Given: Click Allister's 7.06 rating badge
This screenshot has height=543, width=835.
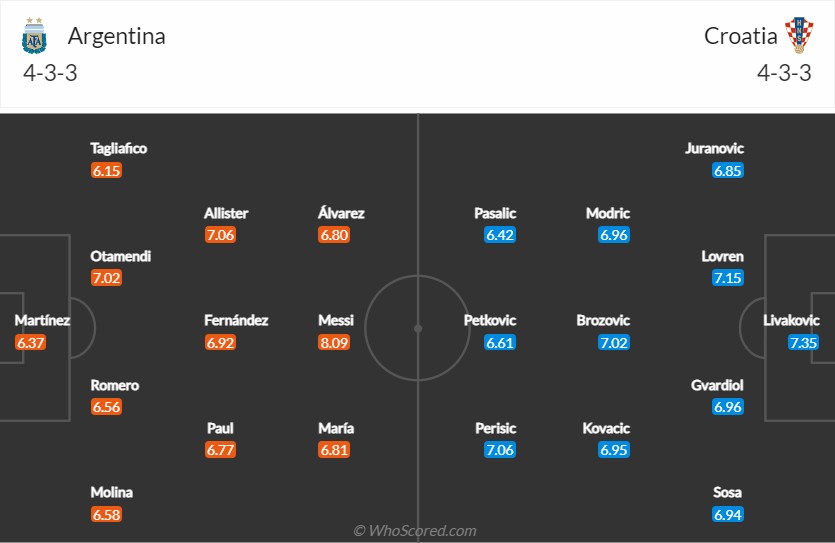Looking at the screenshot, I should [x=220, y=235].
